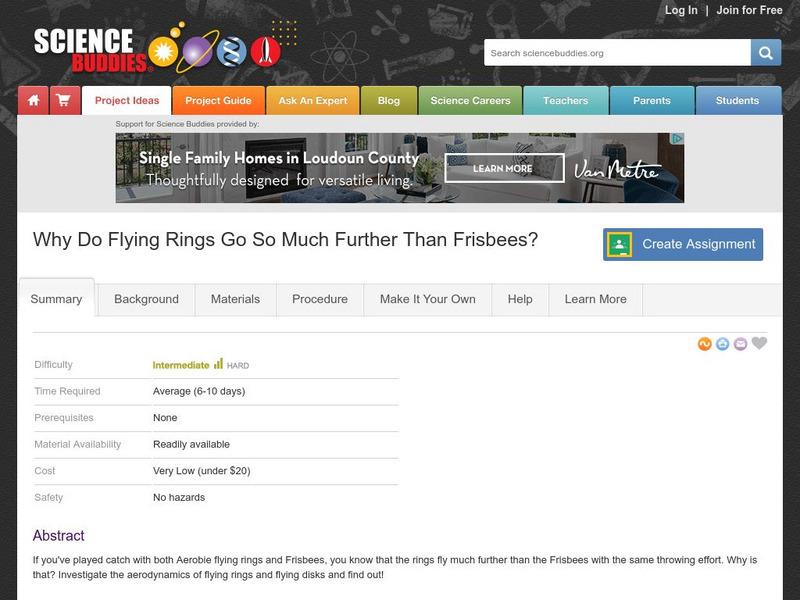Open the shopping cart icon
800x600 pixels.
(65, 101)
